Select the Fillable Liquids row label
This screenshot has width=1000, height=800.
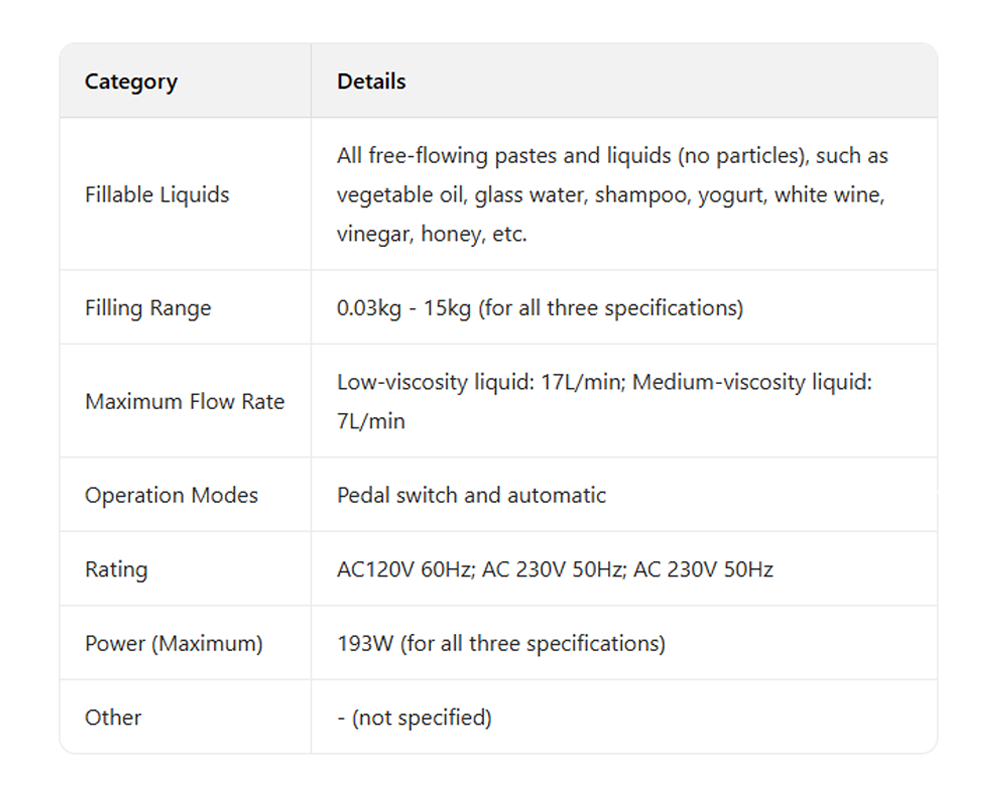157,195
